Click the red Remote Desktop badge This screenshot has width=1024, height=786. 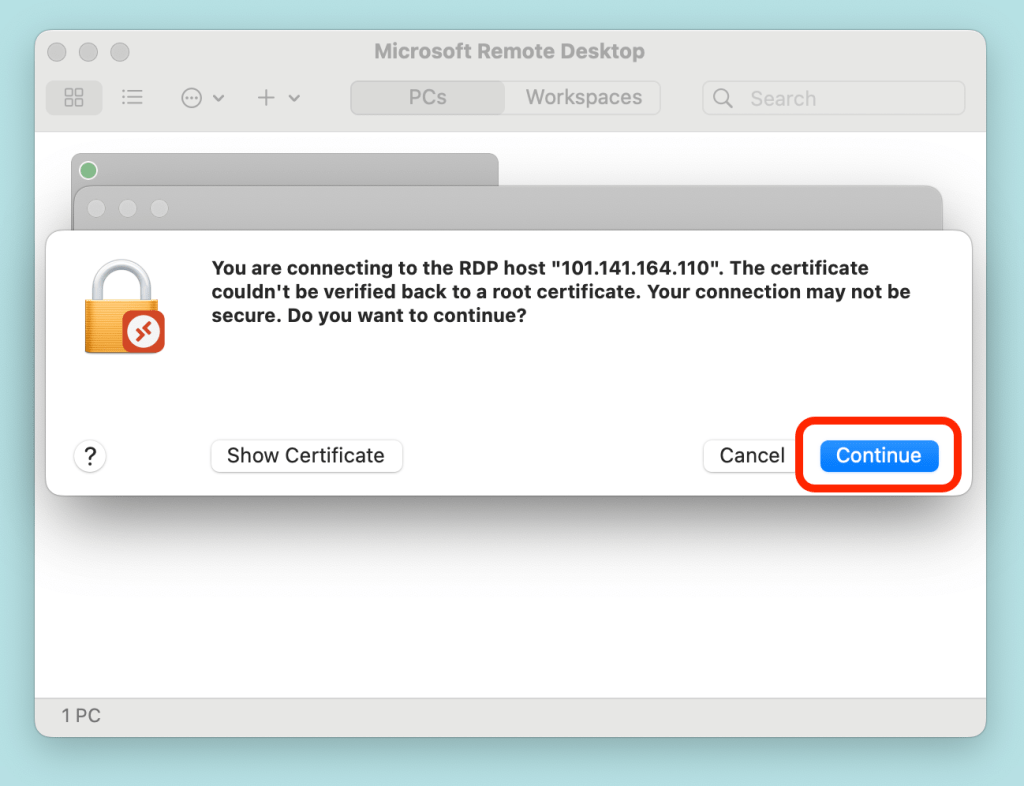click(x=143, y=332)
